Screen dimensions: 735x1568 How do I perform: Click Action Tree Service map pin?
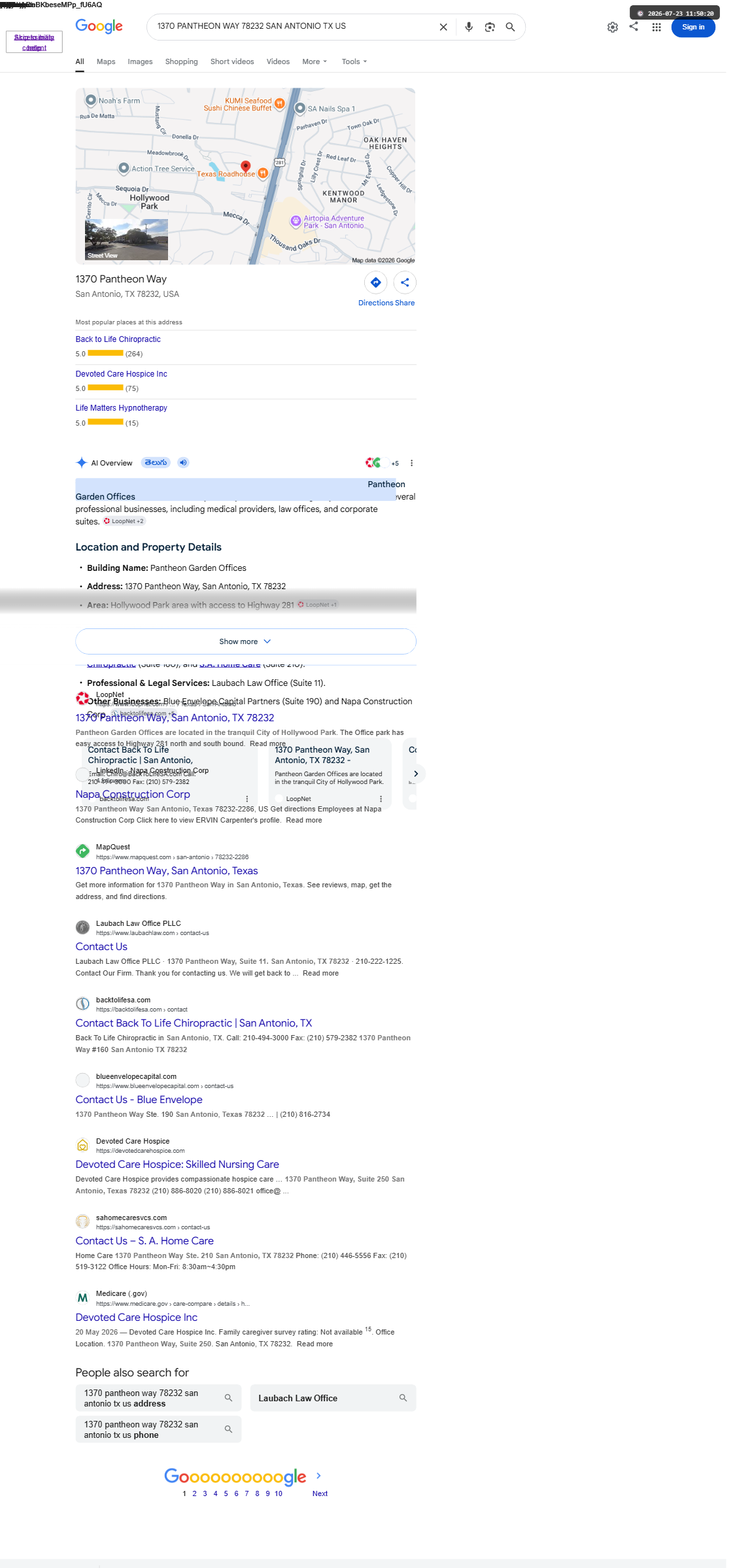(124, 168)
